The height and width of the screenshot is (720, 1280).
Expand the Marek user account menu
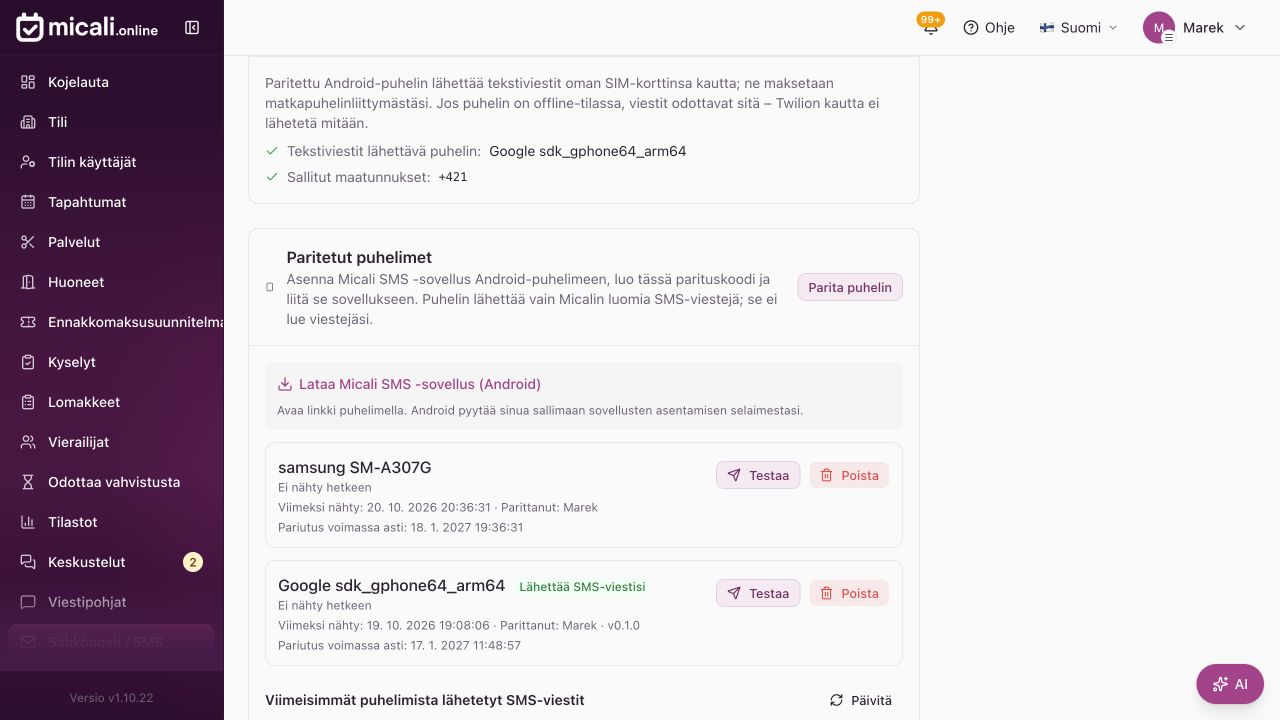1195,28
